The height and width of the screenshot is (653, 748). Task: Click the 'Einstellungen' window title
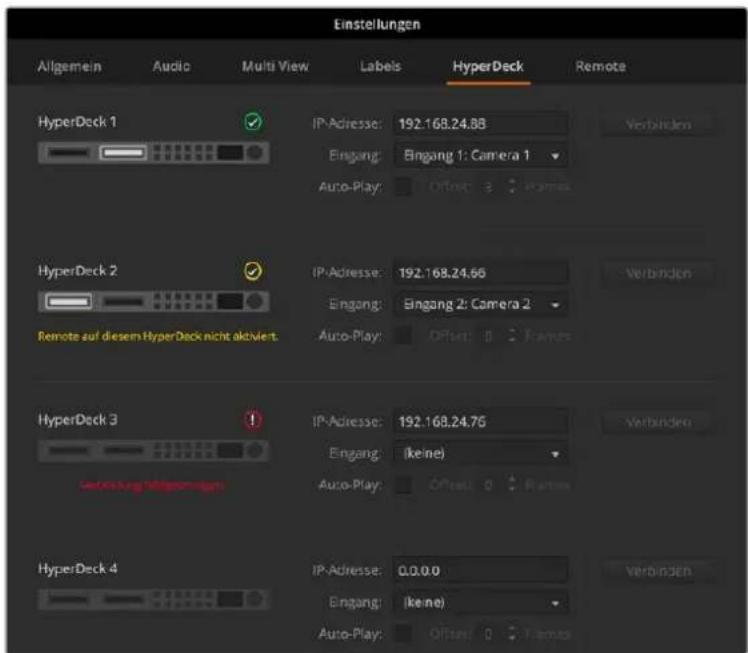tap(377, 24)
